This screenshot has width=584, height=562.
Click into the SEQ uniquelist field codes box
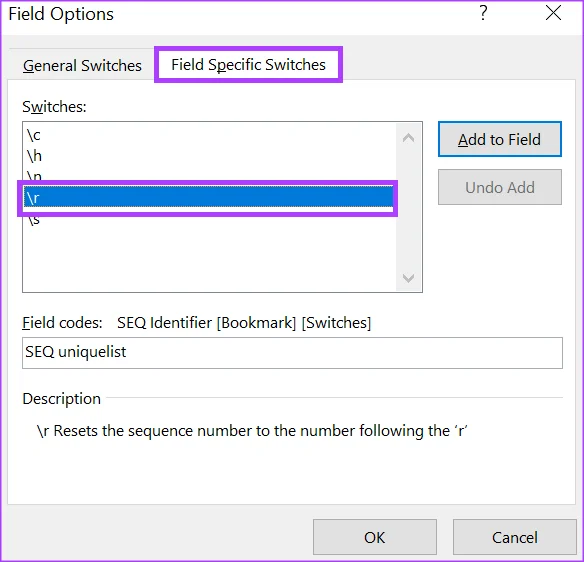coord(292,353)
